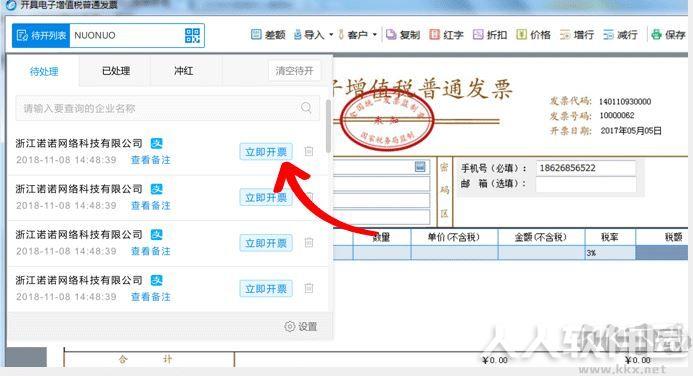Click the first company name in list
693x376 pixels.
click(x=79, y=143)
